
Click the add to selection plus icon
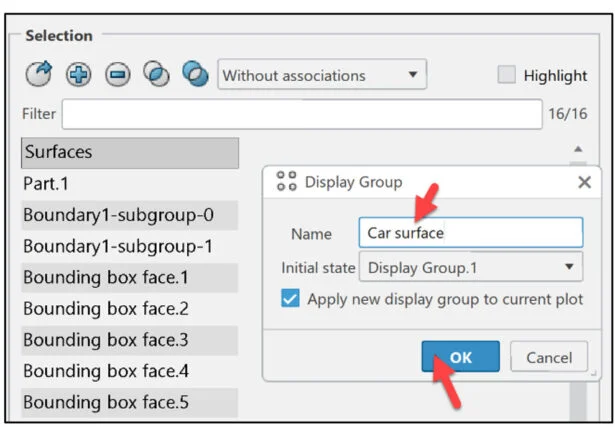pos(78,76)
